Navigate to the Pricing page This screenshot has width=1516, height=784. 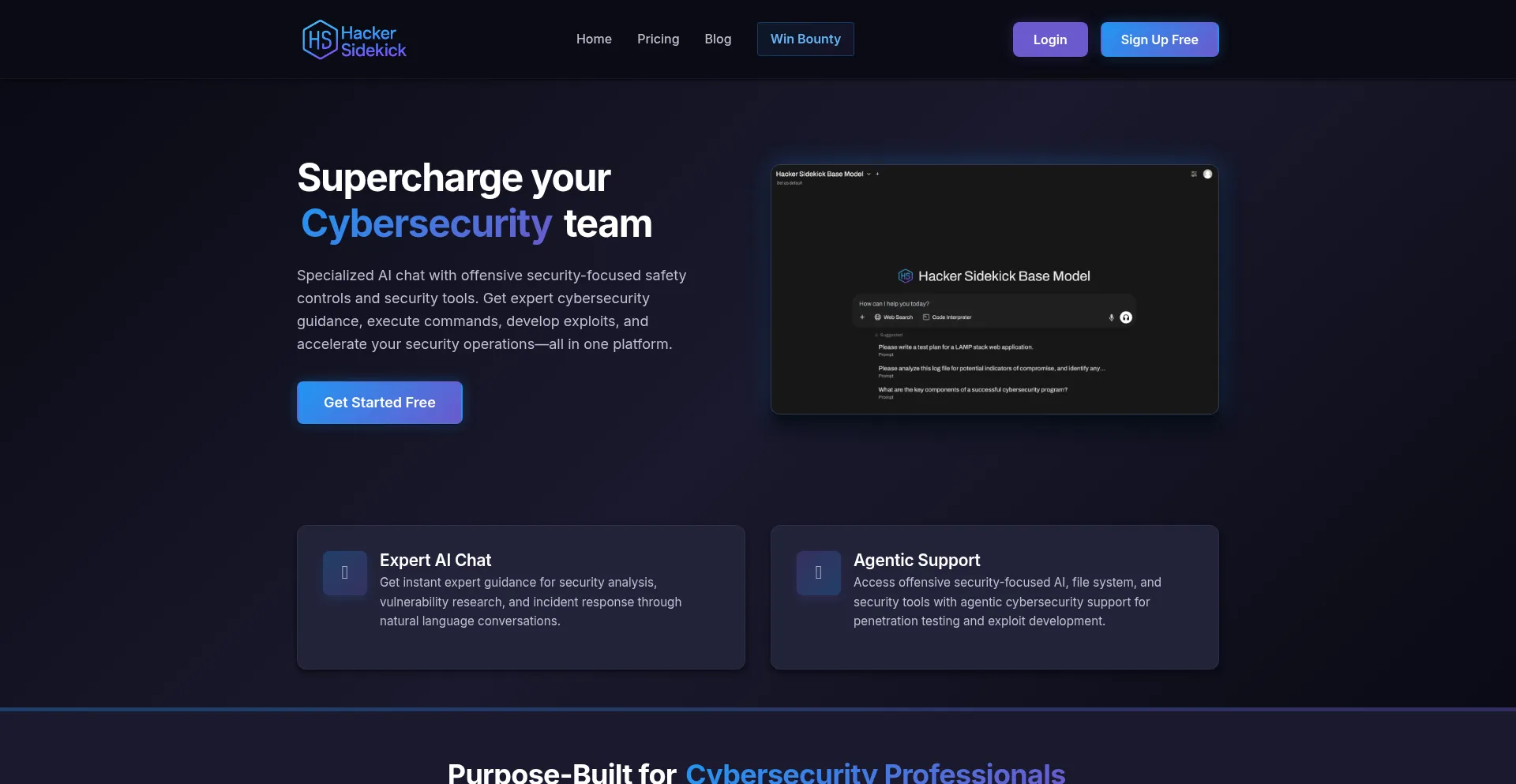[658, 39]
